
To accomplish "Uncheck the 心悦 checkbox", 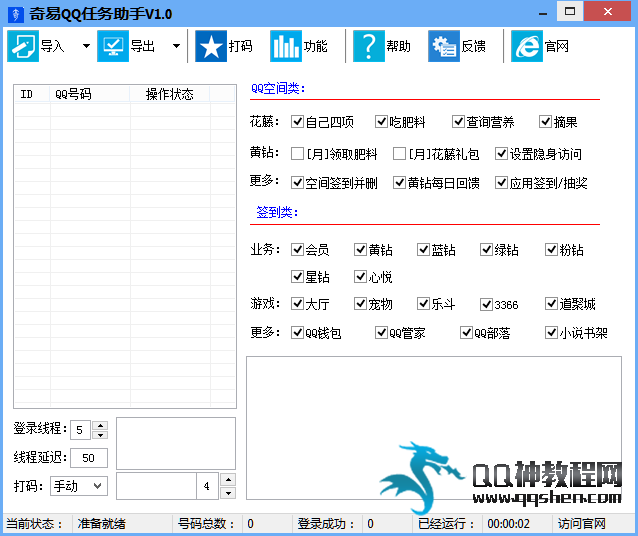I will coord(361,277).
